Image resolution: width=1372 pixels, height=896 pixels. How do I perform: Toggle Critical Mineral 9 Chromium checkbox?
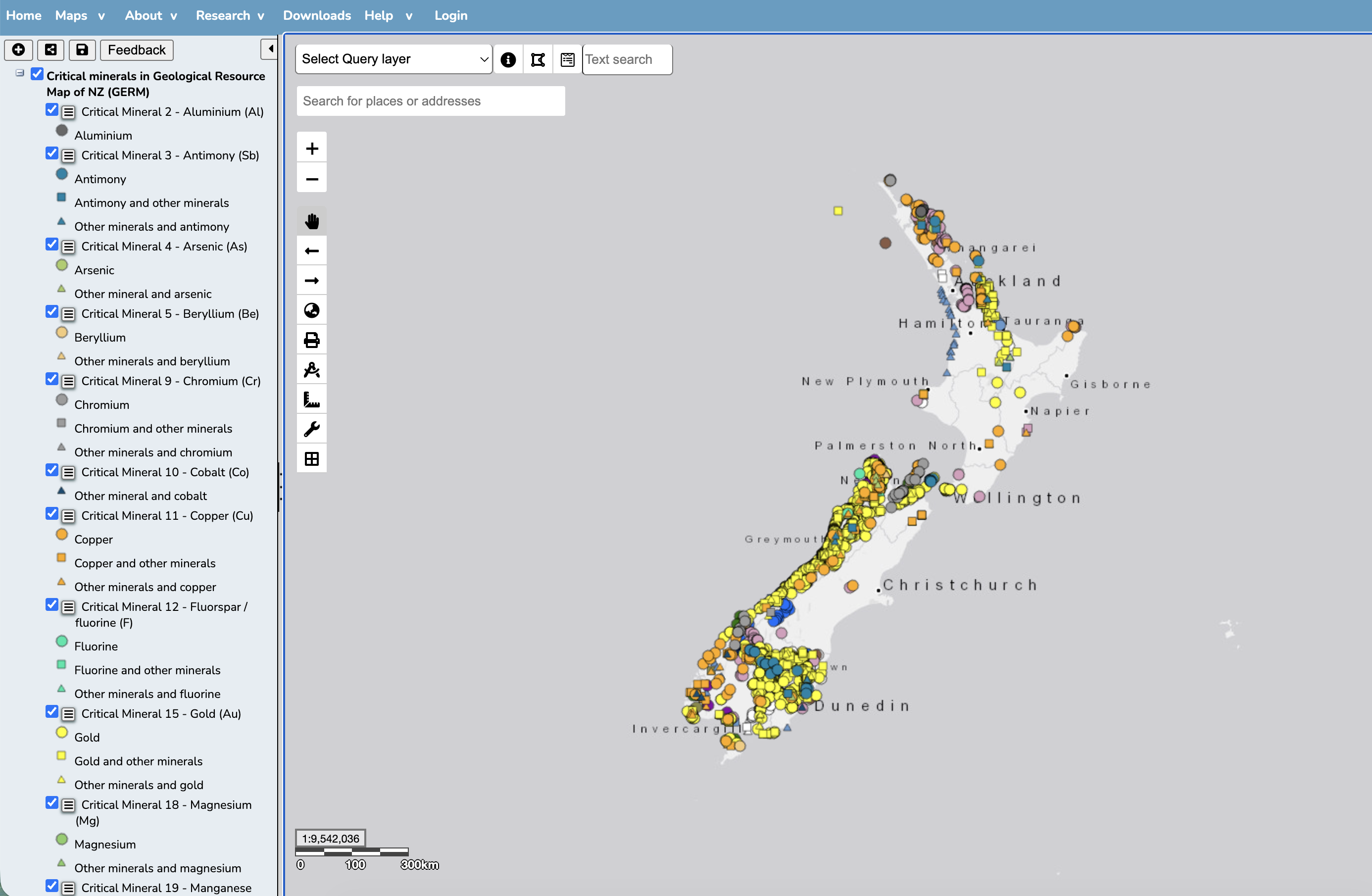[x=52, y=379]
